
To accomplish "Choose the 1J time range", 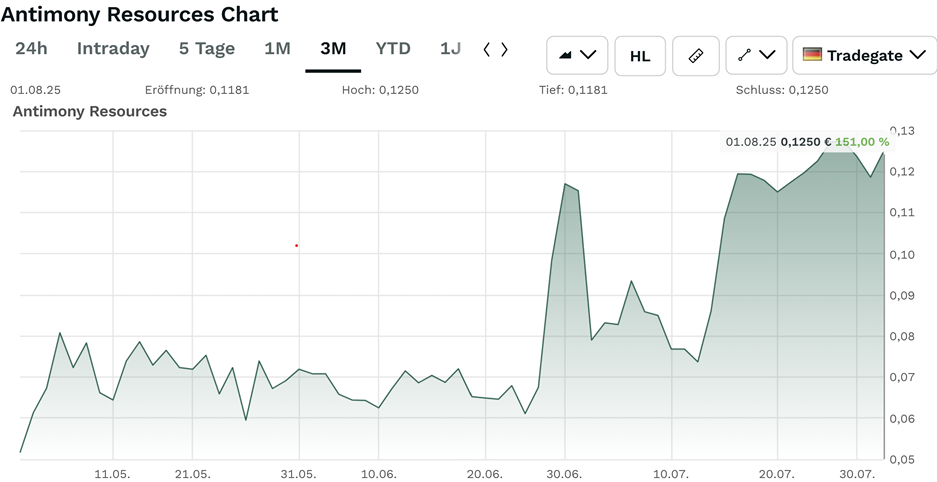I will [x=450, y=48].
